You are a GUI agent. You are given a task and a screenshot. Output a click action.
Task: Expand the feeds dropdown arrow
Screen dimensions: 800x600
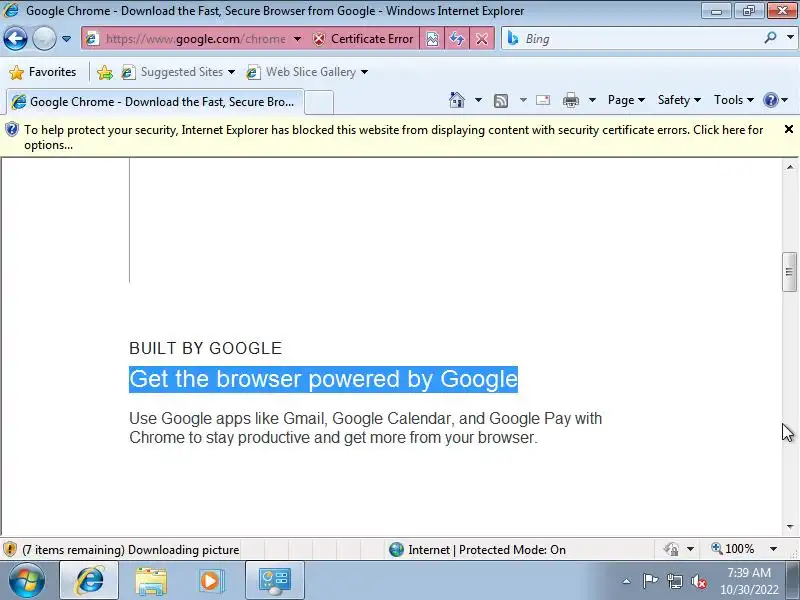[x=523, y=100]
